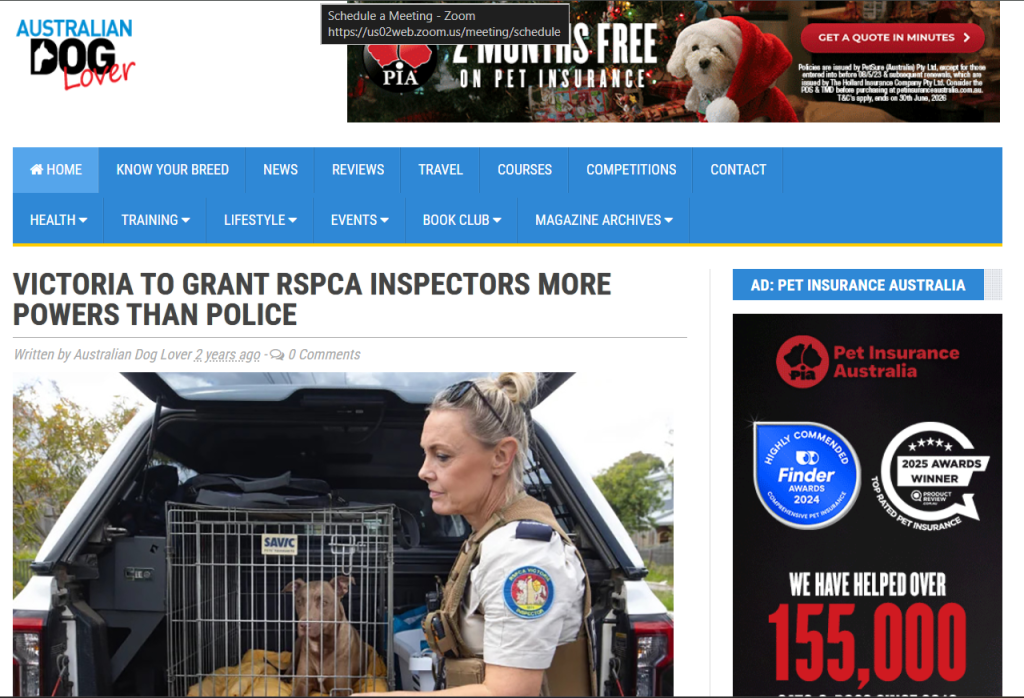
Task: Expand the TRAINING dropdown menu
Action: (x=155, y=221)
